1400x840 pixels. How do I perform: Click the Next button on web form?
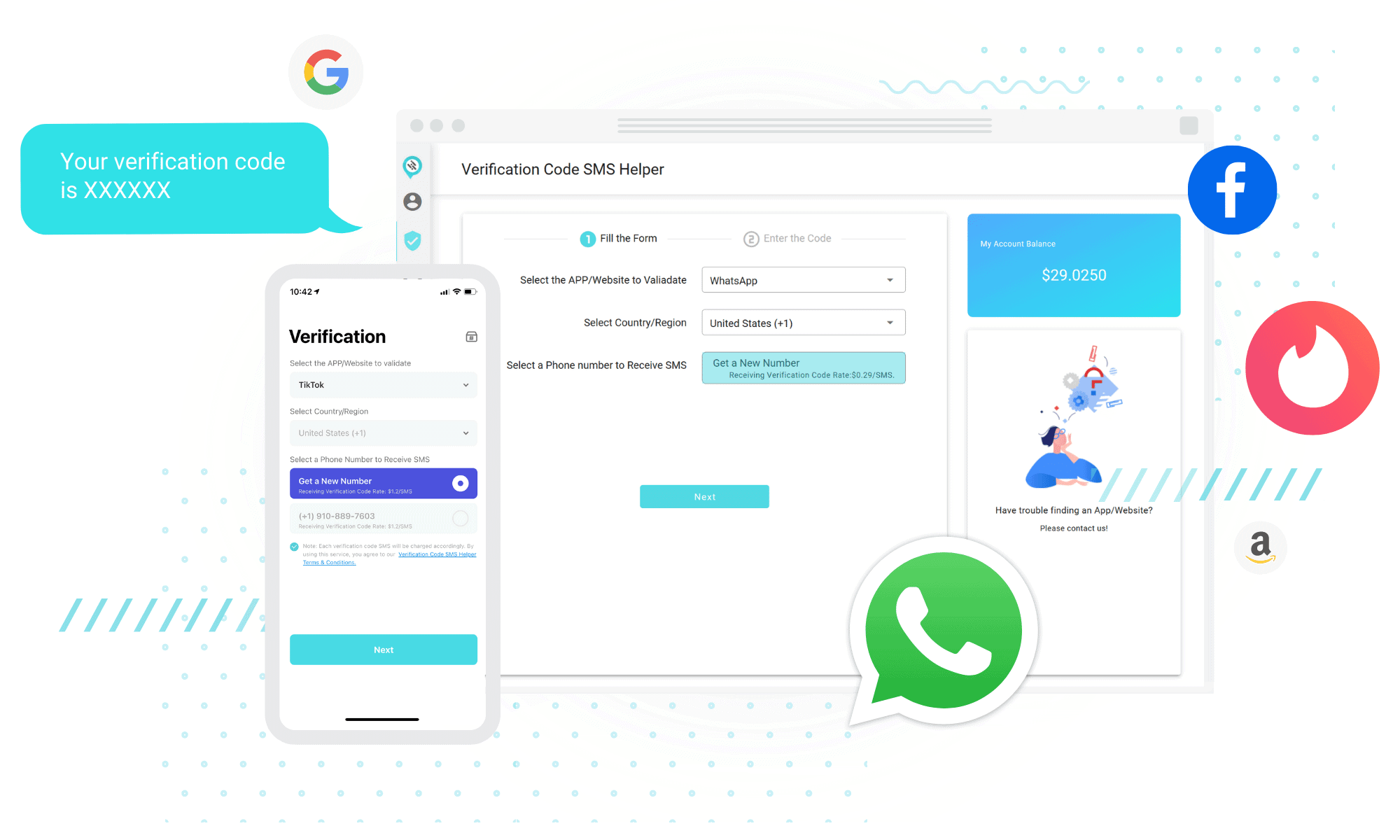[706, 496]
